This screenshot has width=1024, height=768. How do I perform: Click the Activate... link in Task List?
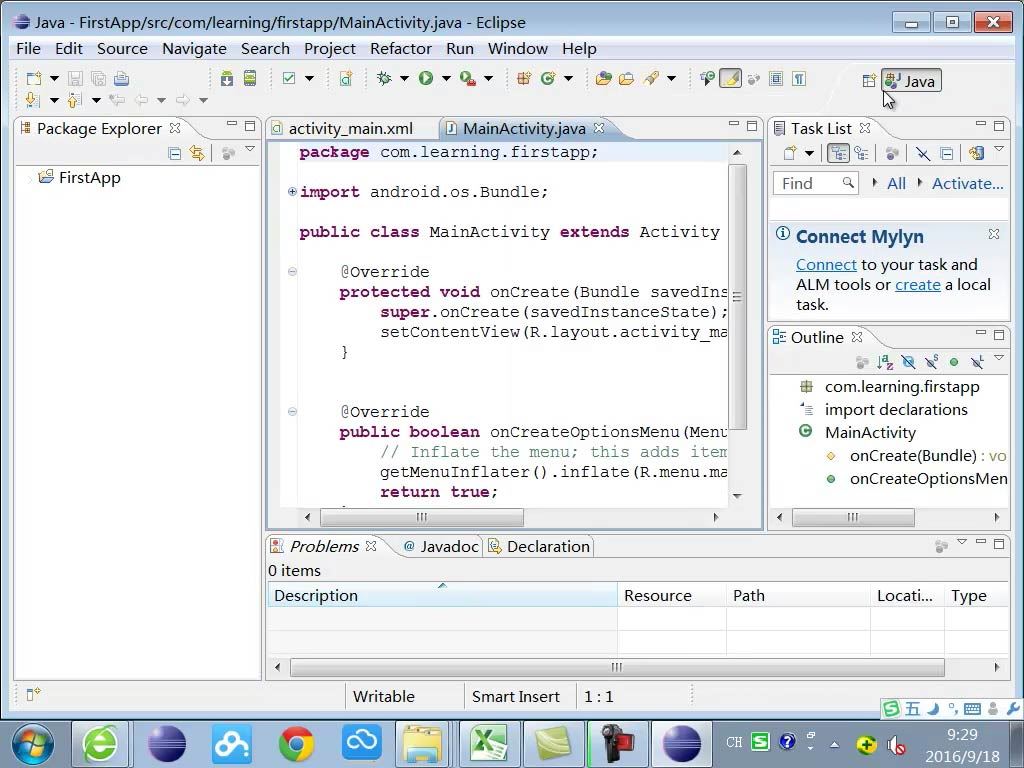(x=967, y=184)
